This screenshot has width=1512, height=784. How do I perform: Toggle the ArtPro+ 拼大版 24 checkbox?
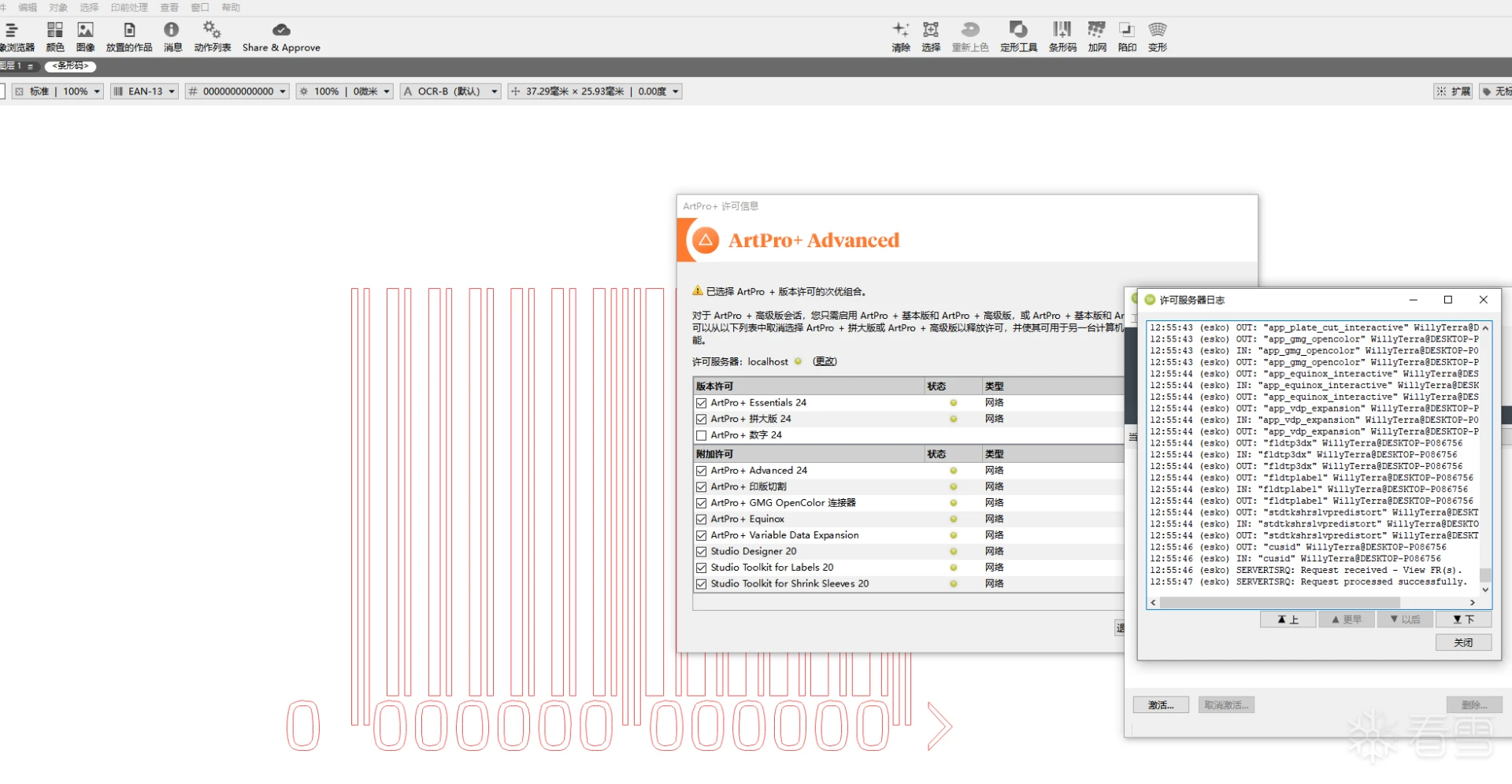[701, 419]
